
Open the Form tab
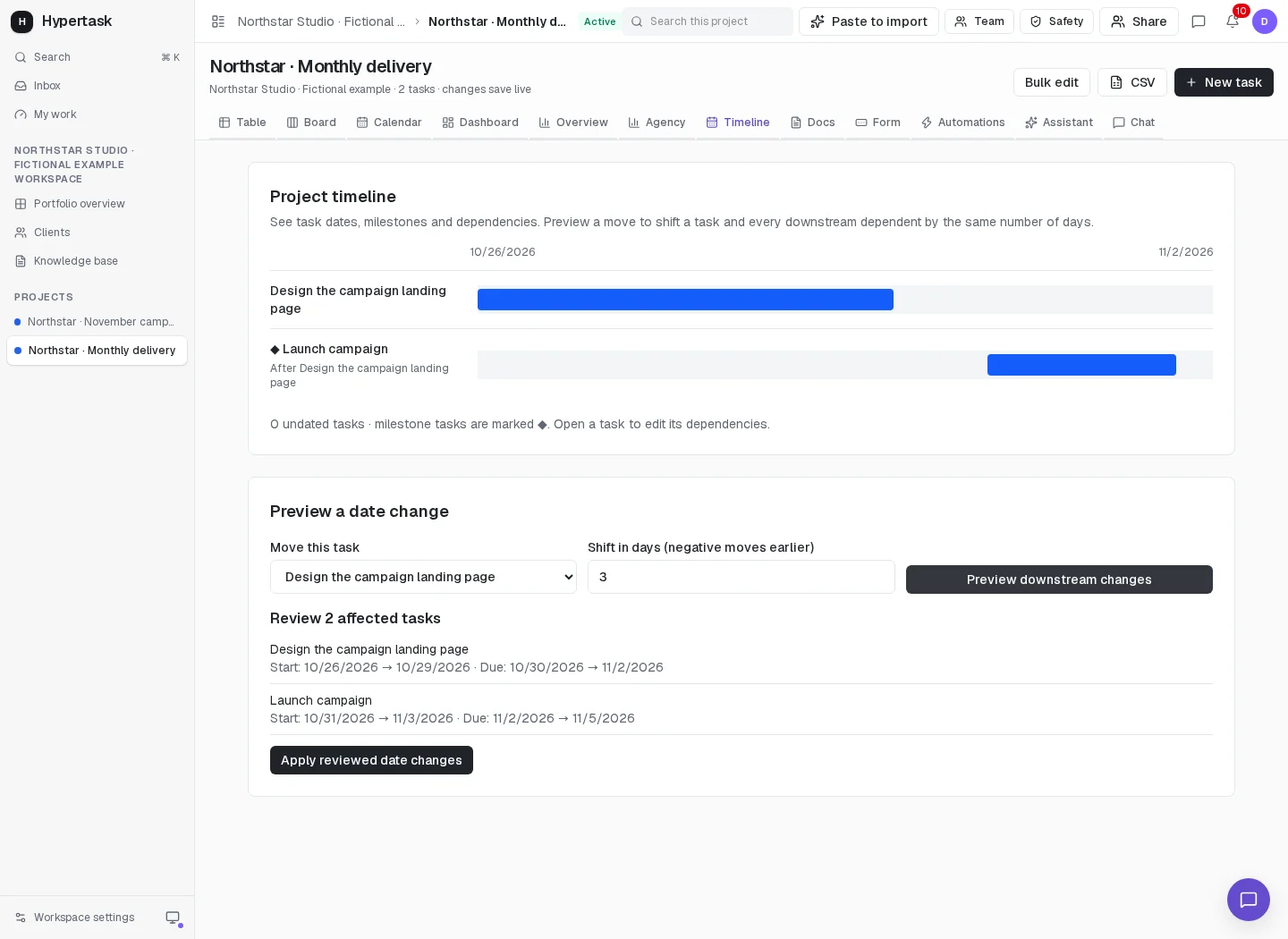pyautogui.click(x=877, y=123)
